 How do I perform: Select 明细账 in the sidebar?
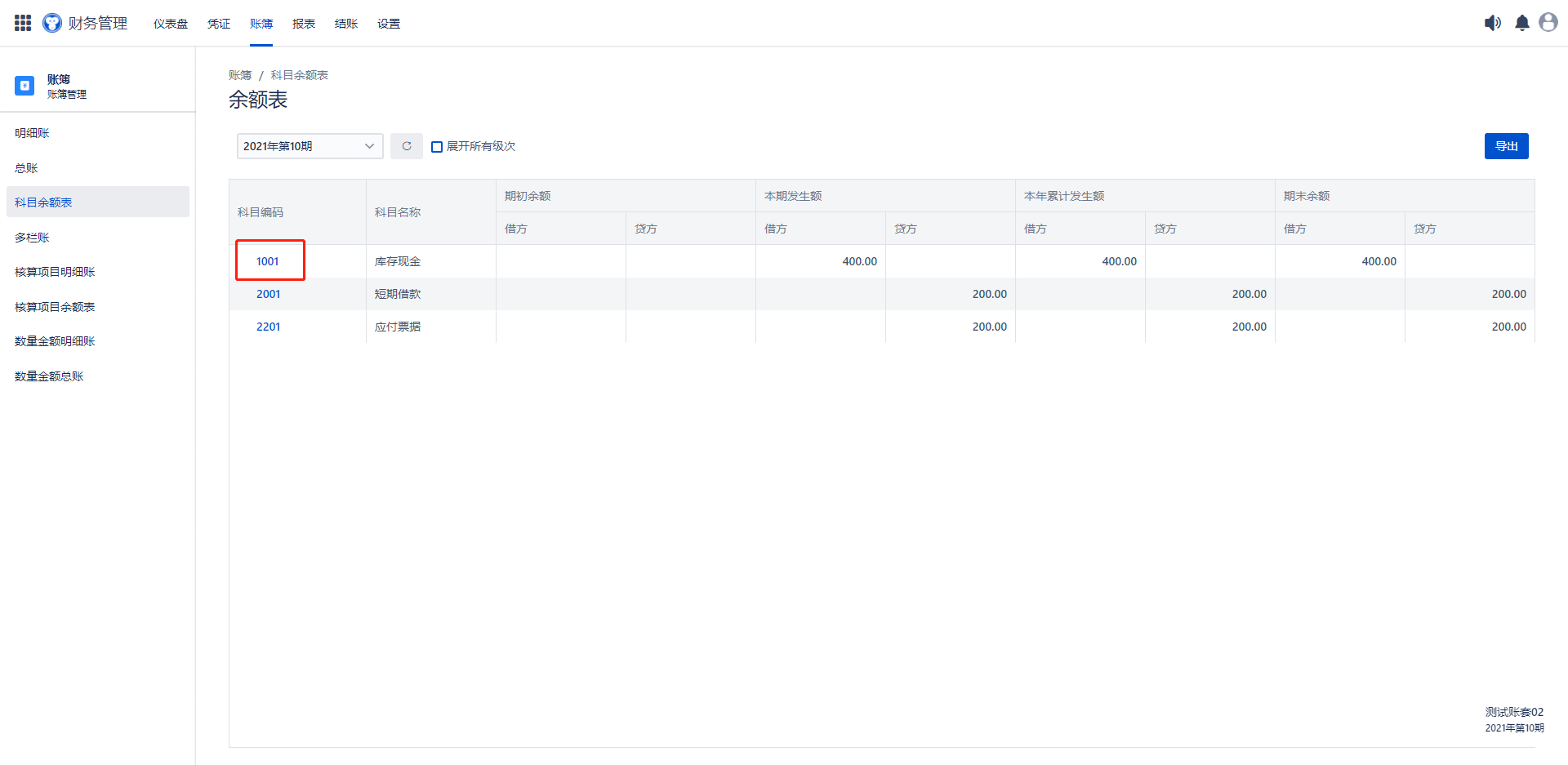33,133
